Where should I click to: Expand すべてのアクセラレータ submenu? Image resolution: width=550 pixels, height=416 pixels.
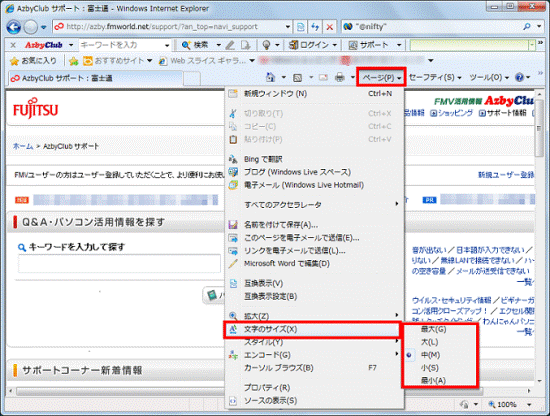(x=314, y=204)
